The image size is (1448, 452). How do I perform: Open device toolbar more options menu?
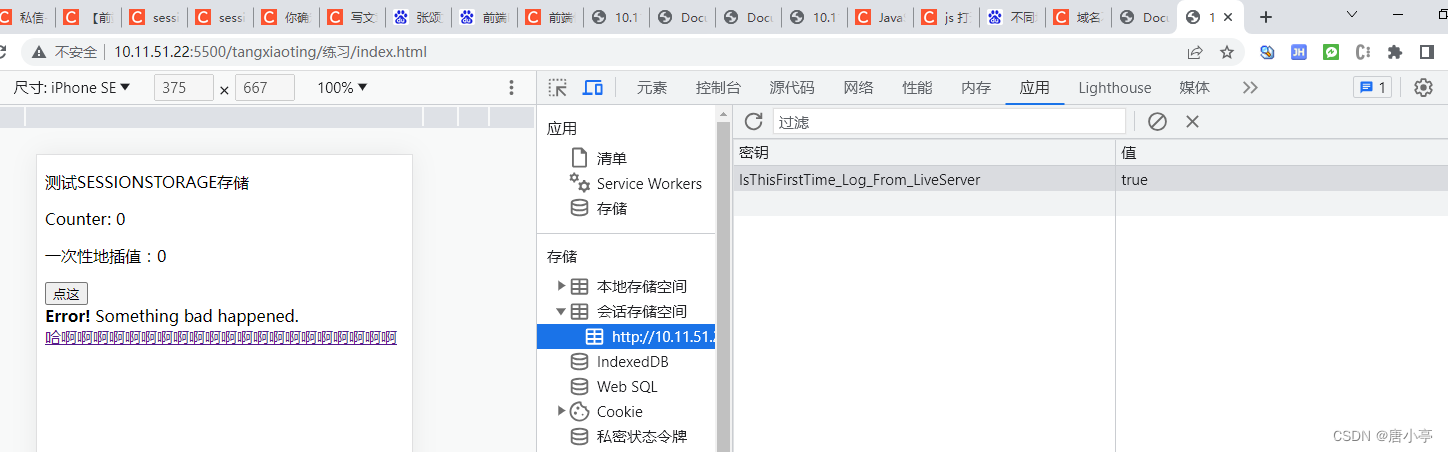512,88
